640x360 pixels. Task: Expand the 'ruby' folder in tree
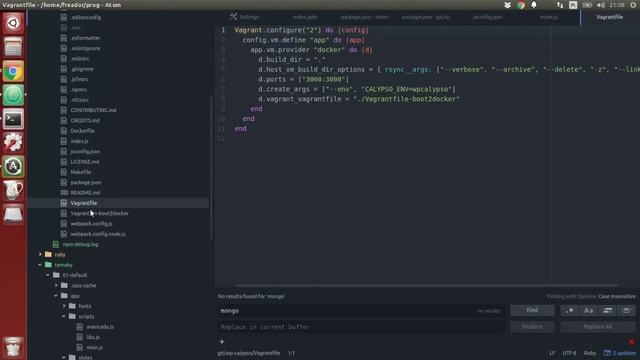coord(40,254)
